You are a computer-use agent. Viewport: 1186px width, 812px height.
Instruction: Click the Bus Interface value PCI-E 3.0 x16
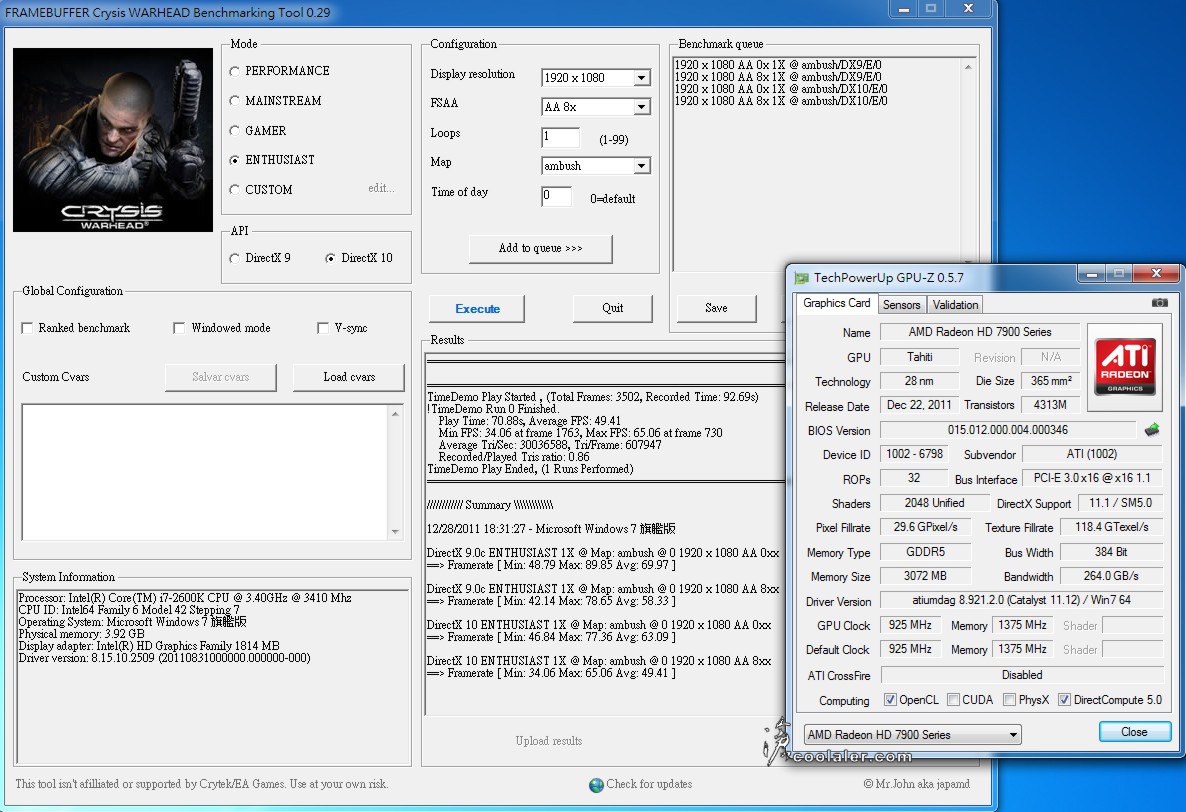[1092, 478]
